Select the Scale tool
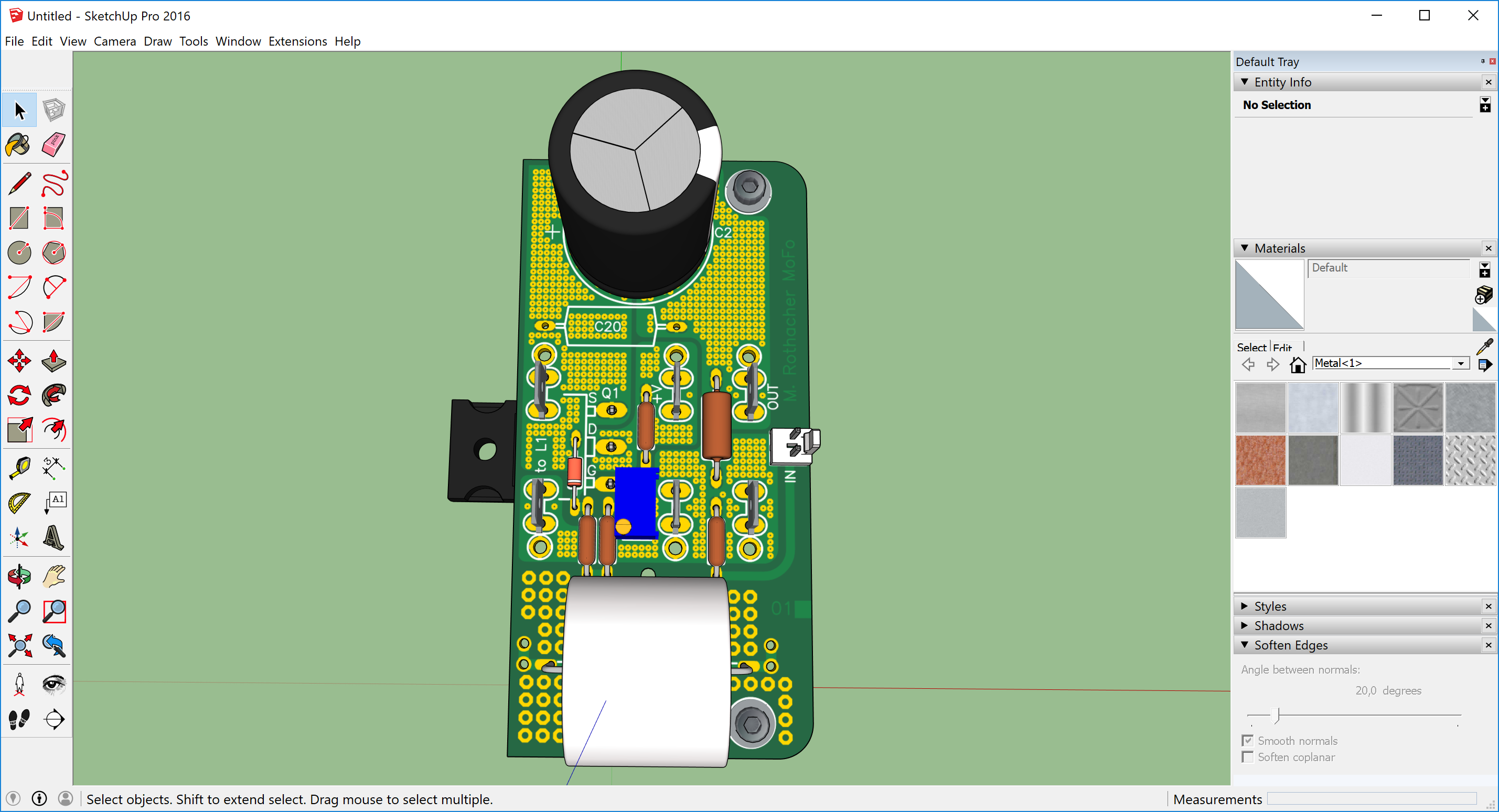This screenshot has width=1499, height=812. click(x=19, y=430)
